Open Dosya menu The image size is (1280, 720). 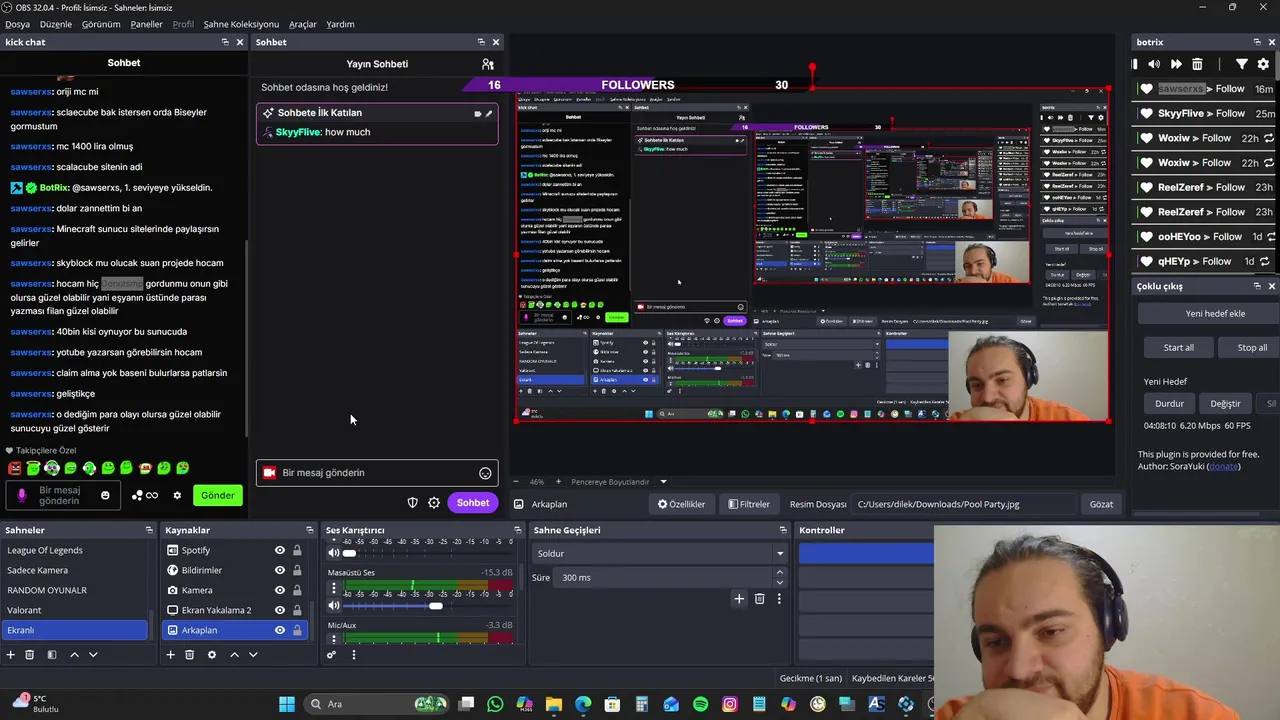(17, 24)
